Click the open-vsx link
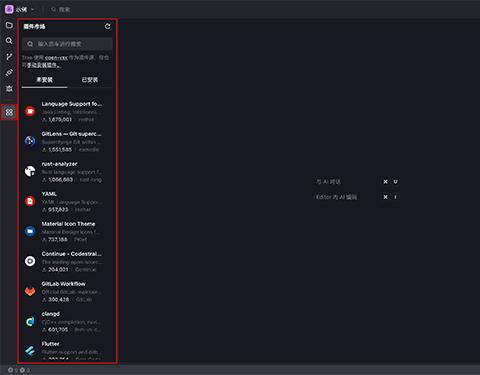This screenshot has width=480, height=375. click(x=56, y=58)
